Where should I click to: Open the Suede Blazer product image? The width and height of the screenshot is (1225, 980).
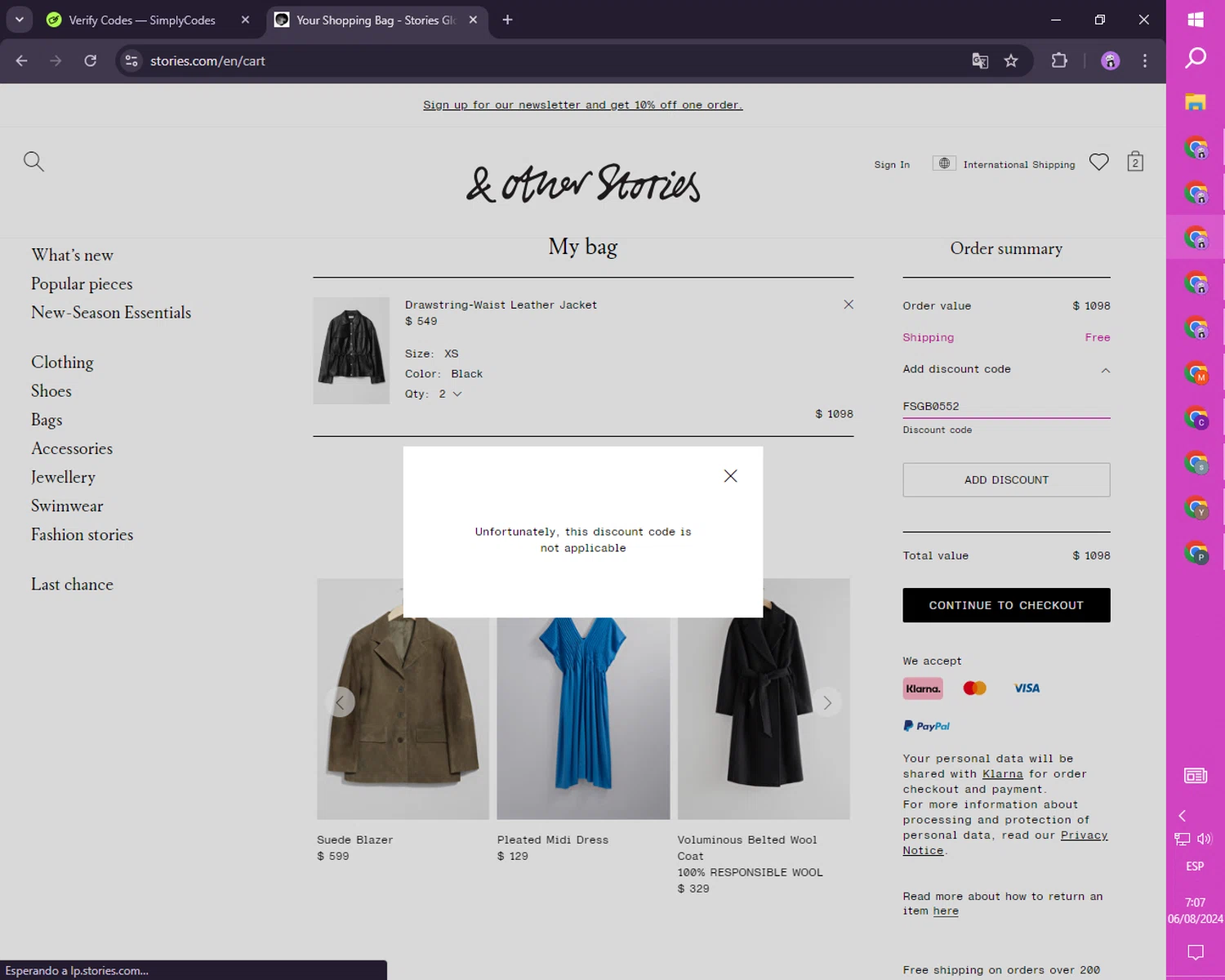coord(403,699)
